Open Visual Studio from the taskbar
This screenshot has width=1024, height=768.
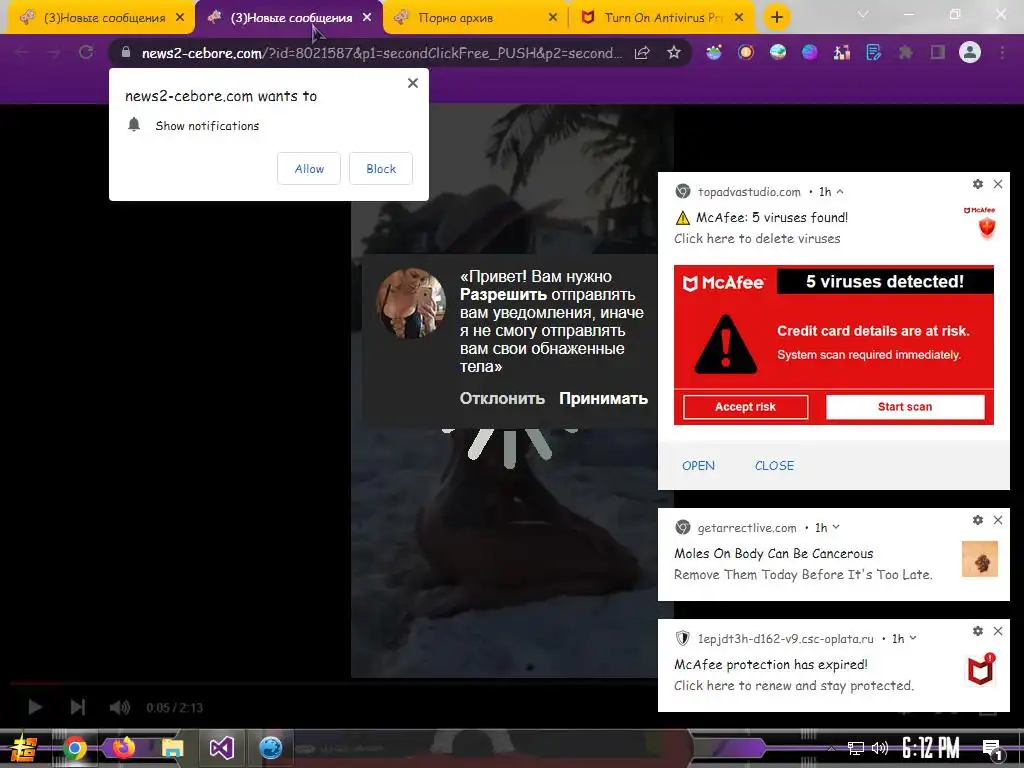221,748
